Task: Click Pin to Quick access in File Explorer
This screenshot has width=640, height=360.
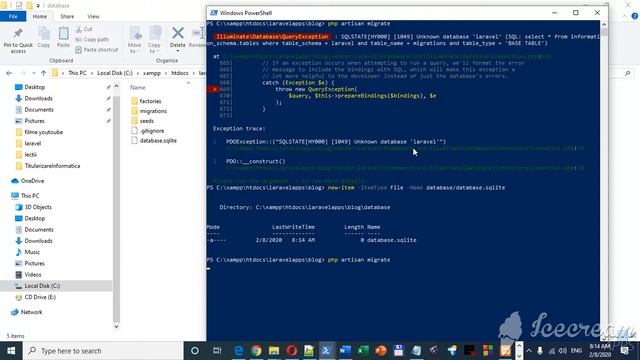Action: point(18,40)
